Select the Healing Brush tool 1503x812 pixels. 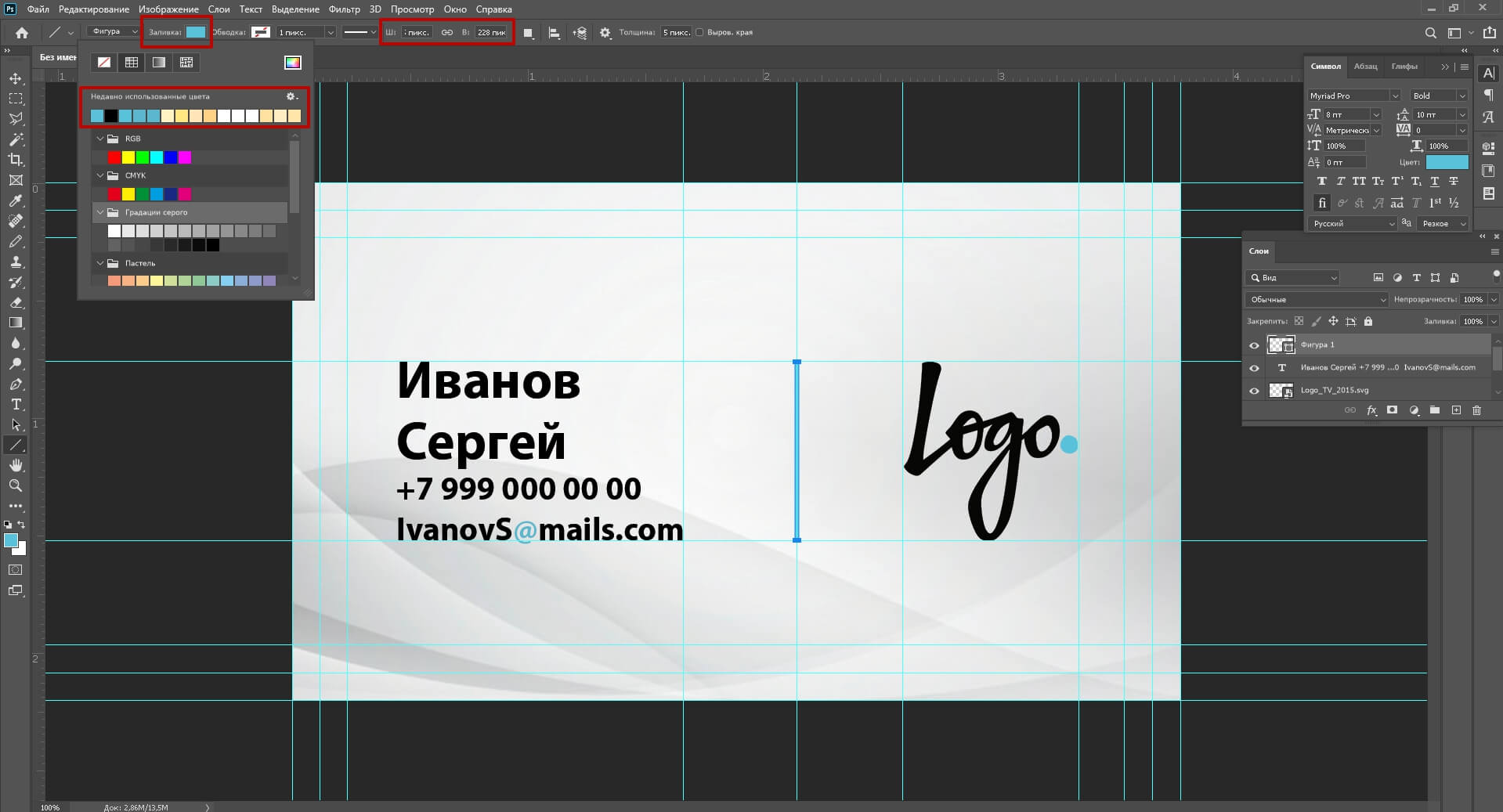(16, 221)
